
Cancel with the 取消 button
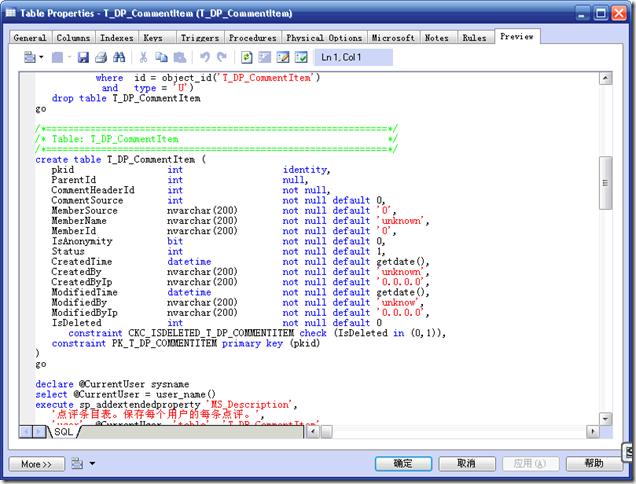pos(466,464)
